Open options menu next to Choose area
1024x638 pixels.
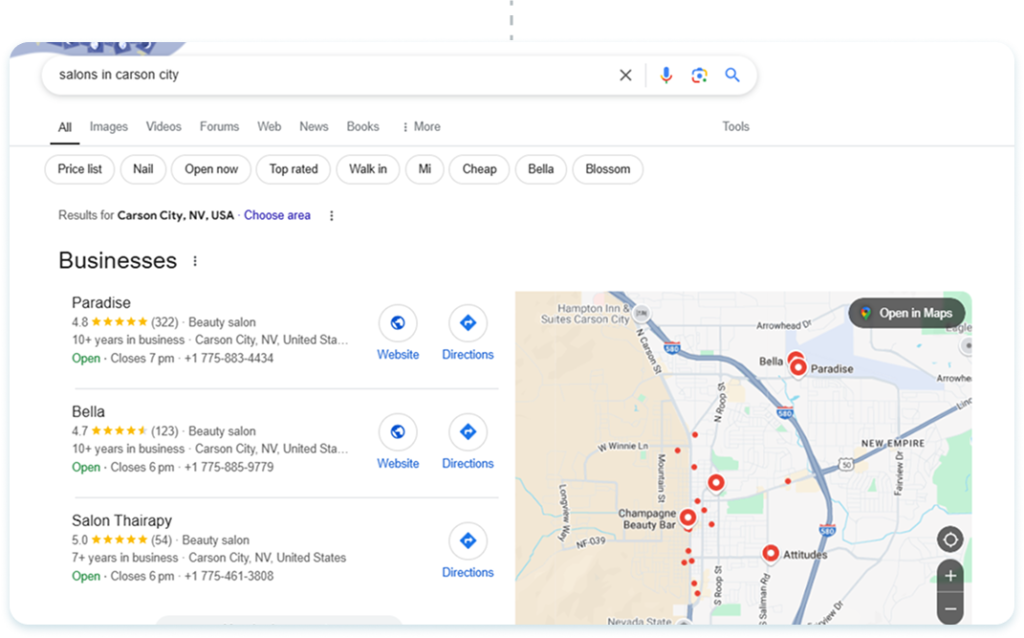pos(332,215)
